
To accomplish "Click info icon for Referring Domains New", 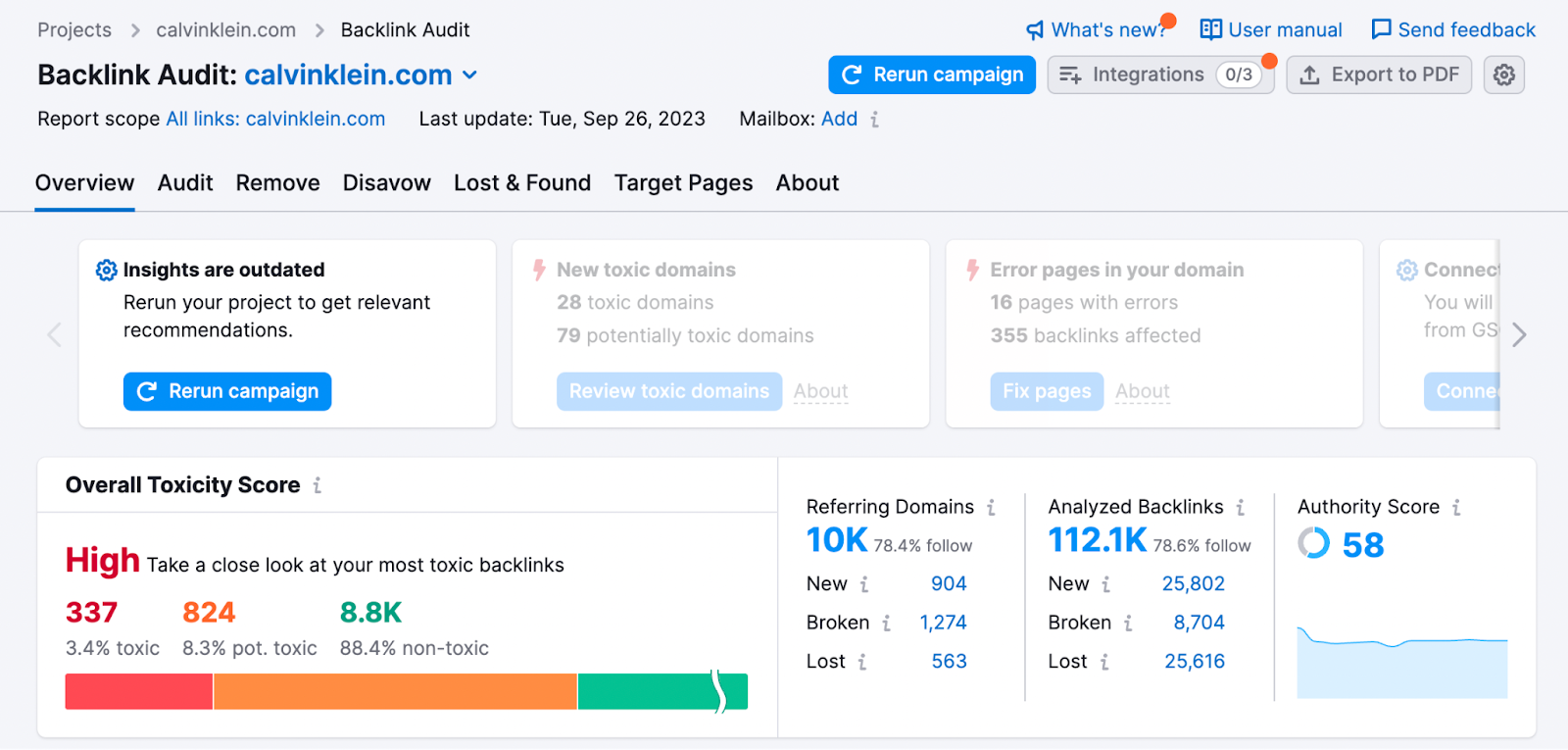I will (863, 584).
